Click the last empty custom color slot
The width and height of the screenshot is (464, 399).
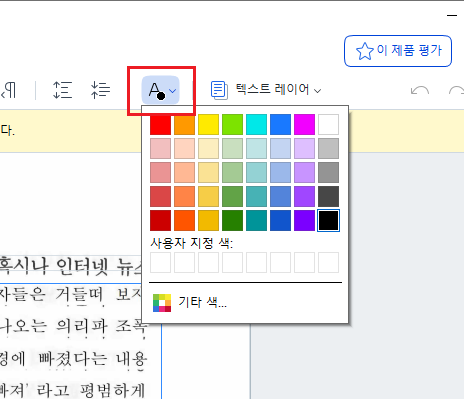pyautogui.click(x=328, y=262)
